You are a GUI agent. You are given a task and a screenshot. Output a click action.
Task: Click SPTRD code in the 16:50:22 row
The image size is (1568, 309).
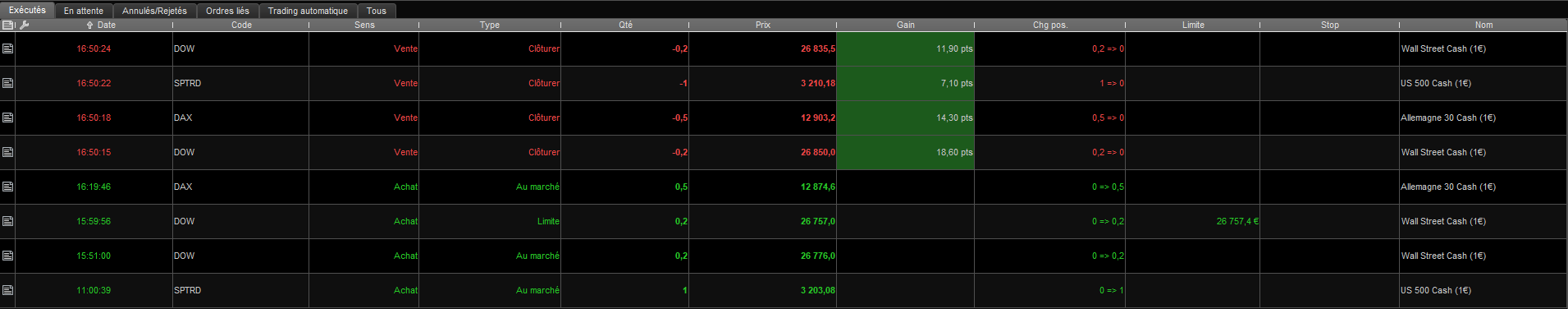click(187, 83)
